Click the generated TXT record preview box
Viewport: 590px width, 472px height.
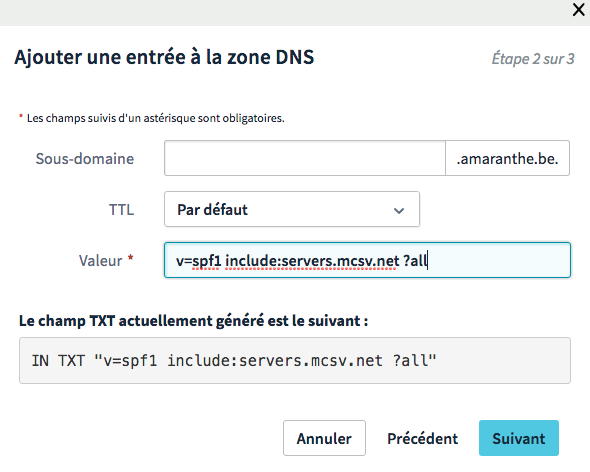coord(295,361)
